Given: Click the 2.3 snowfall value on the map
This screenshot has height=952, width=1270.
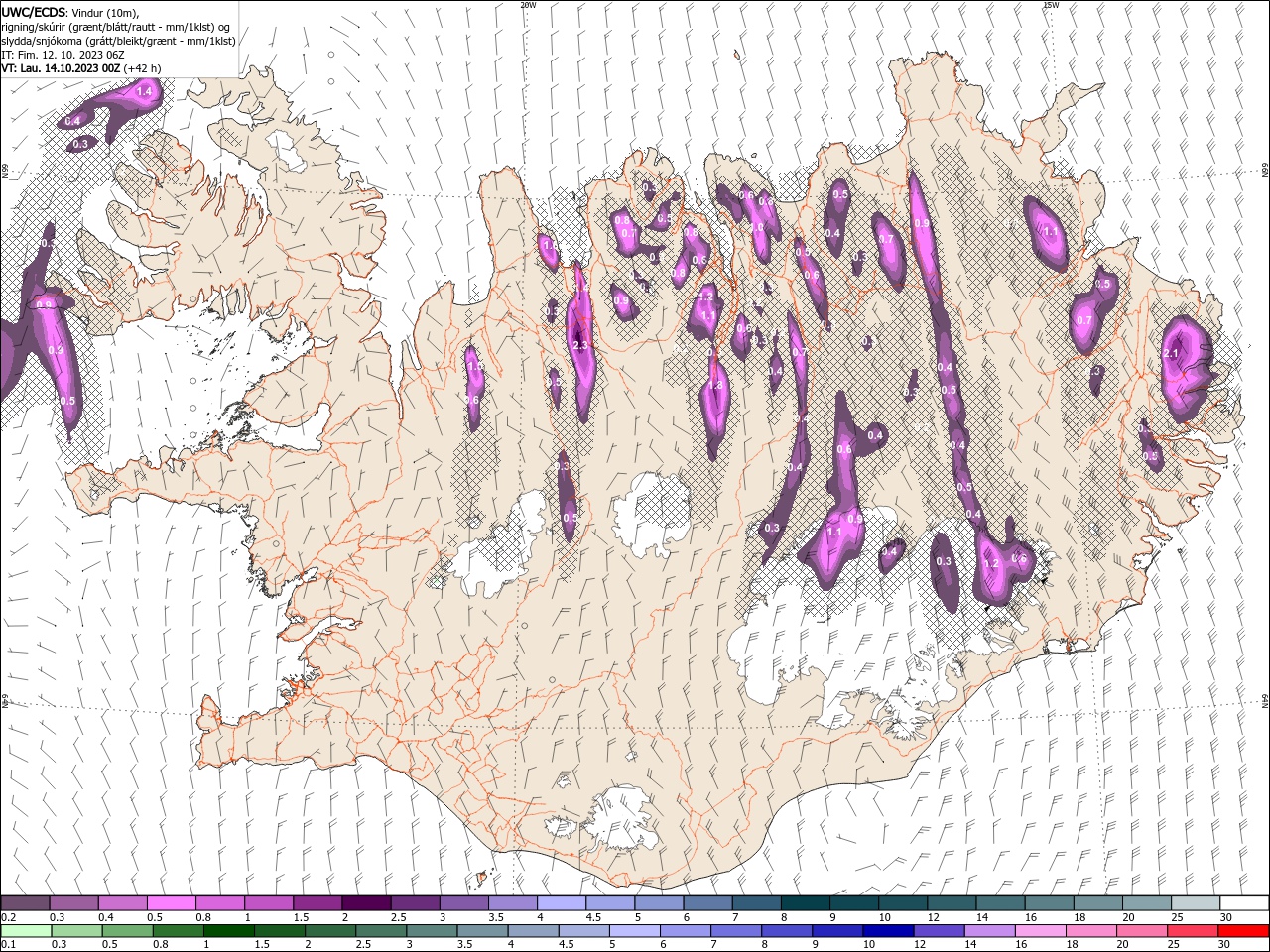Looking at the screenshot, I should coord(580,345).
